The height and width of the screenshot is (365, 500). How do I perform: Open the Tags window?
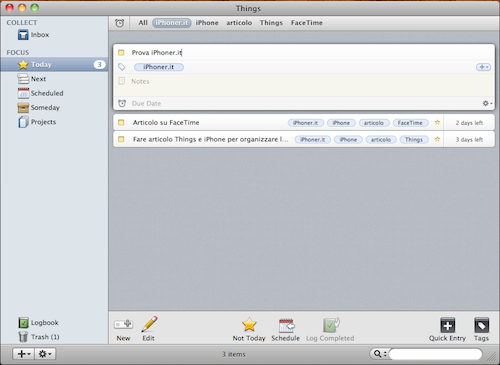pos(481,325)
